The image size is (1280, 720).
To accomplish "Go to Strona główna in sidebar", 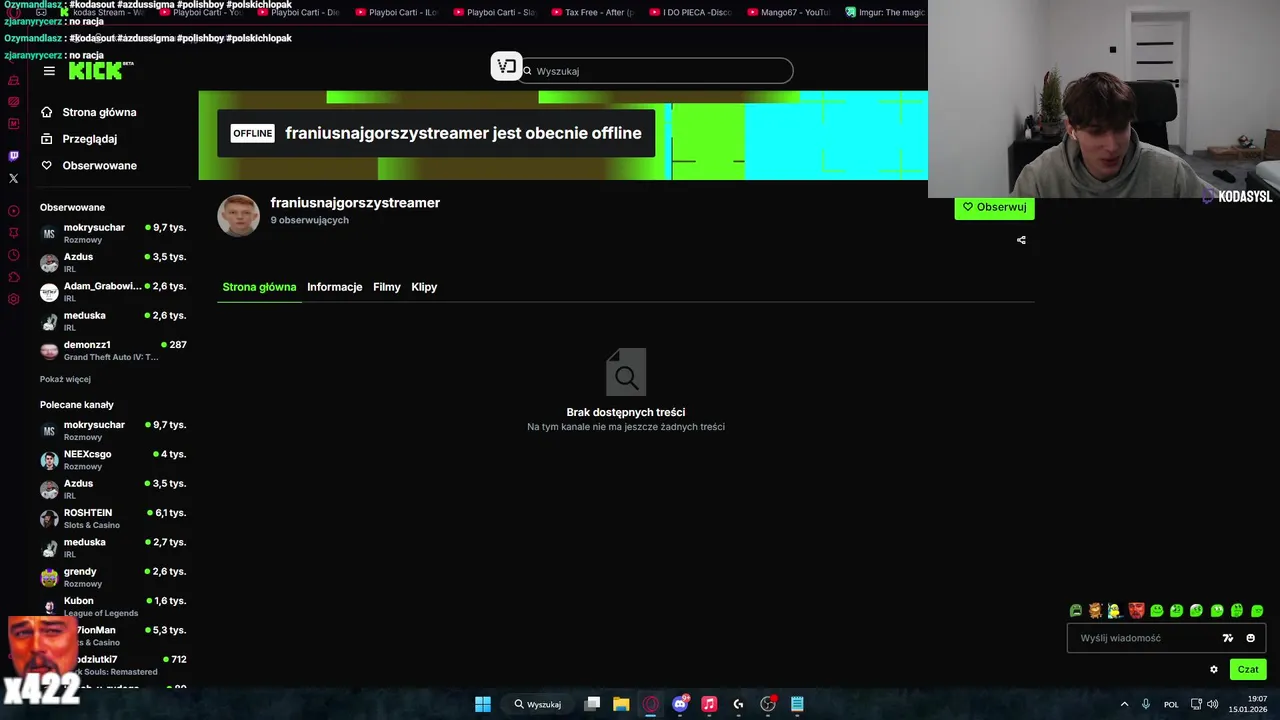I will coord(88,112).
